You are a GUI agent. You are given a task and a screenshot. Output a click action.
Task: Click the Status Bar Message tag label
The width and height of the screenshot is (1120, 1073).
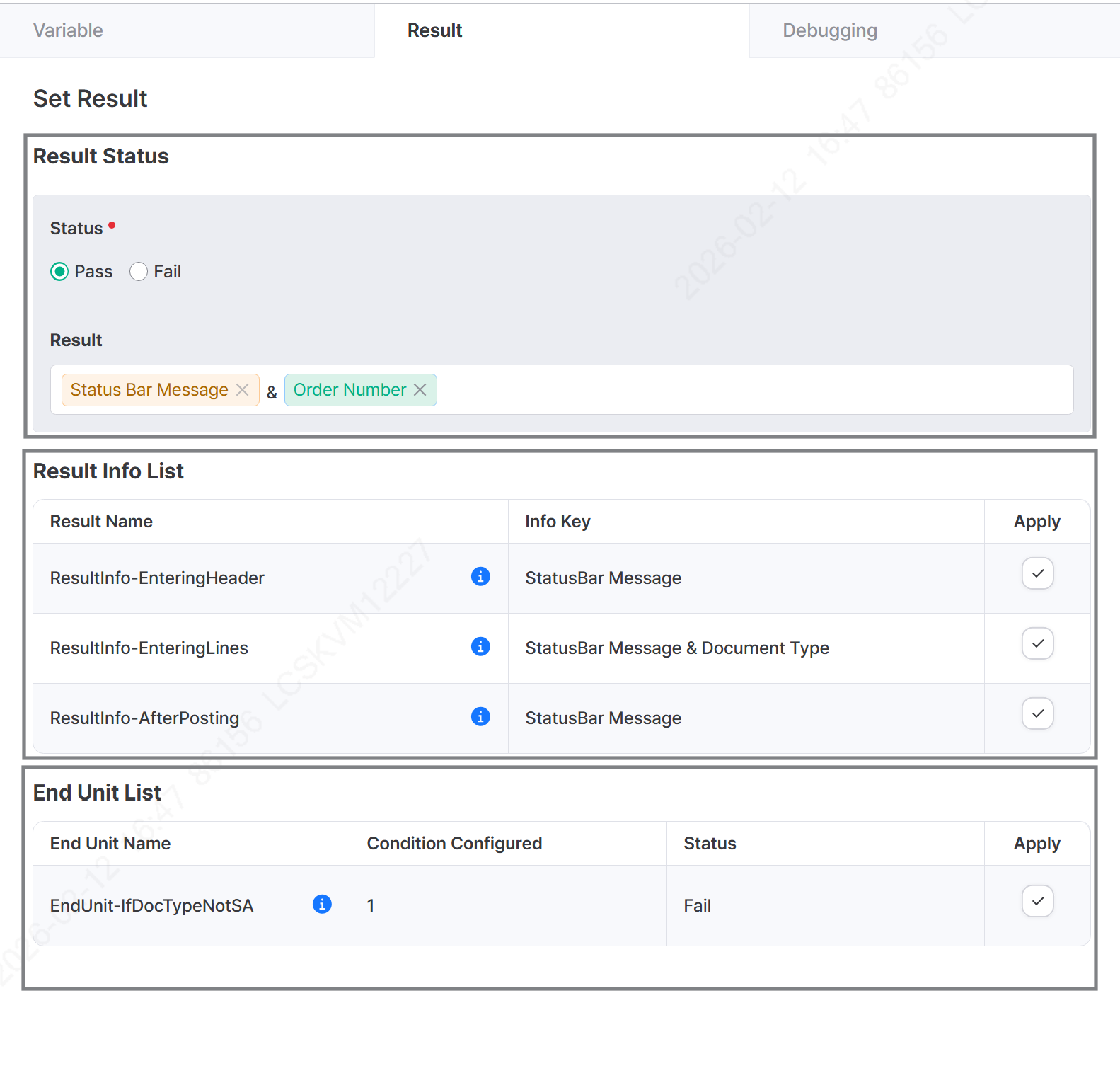[149, 390]
